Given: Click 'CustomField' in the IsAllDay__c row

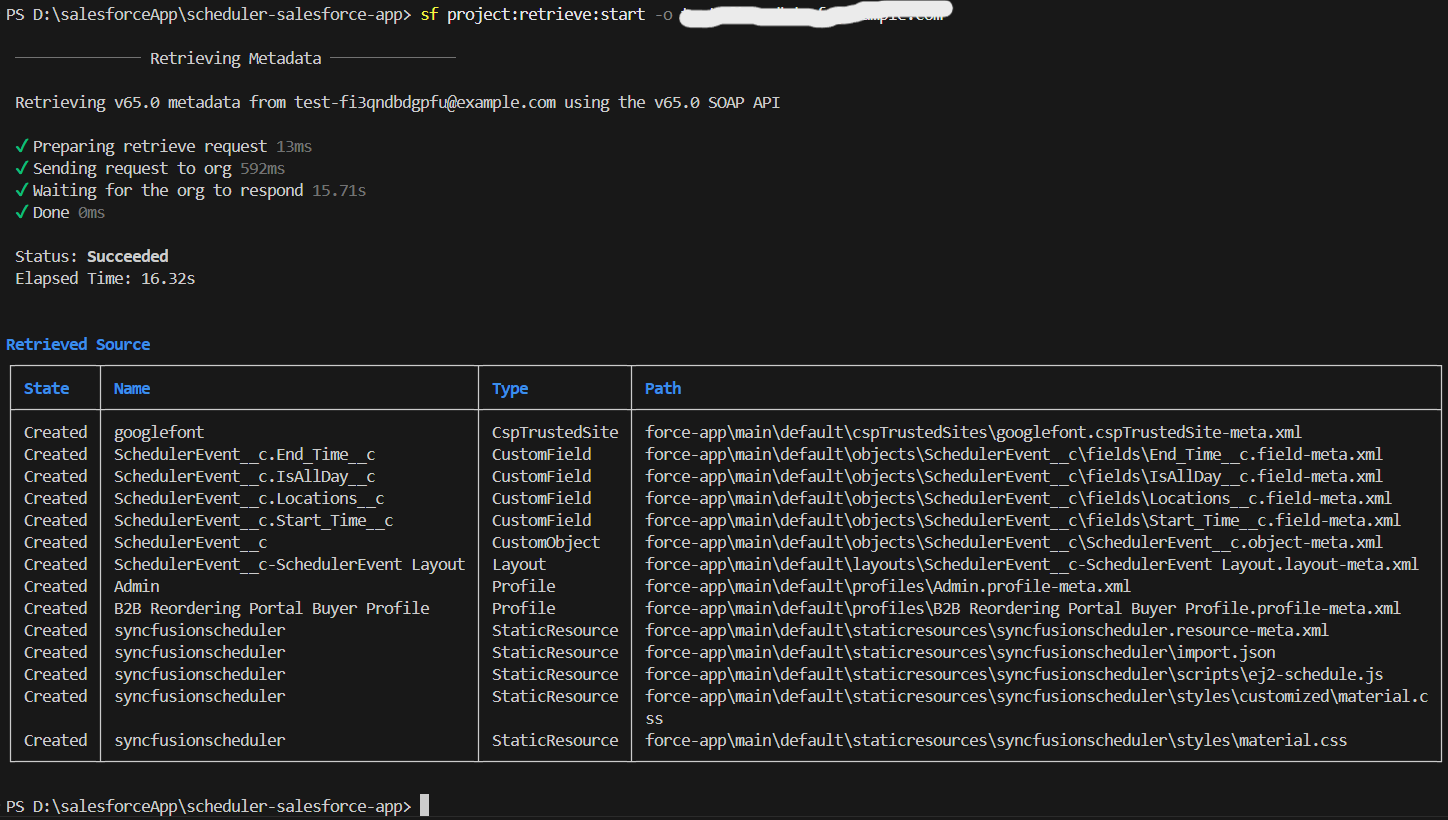Looking at the screenshot, I should (542, 476).
